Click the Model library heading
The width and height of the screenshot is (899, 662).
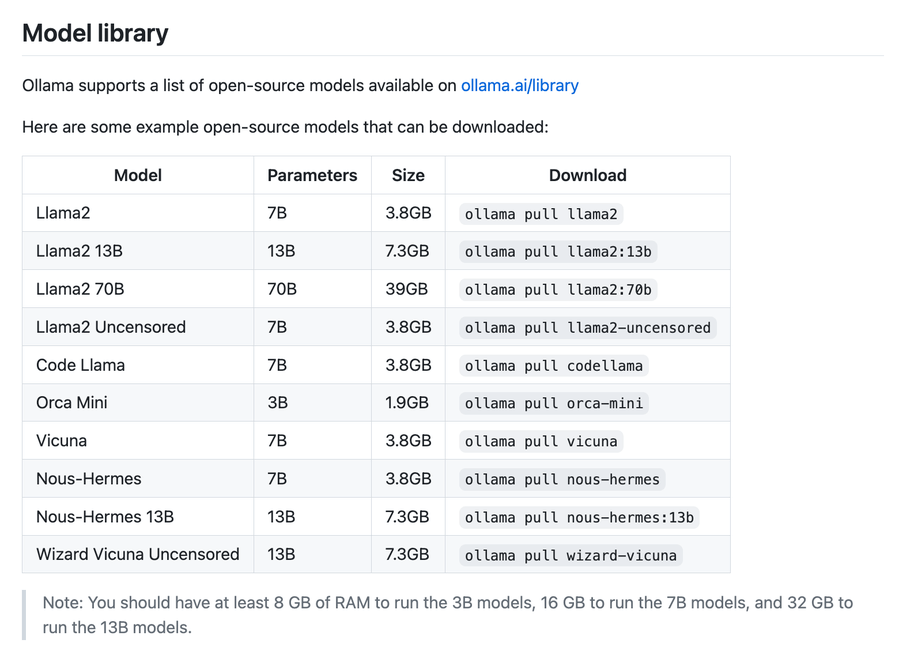tap(95, 33)
